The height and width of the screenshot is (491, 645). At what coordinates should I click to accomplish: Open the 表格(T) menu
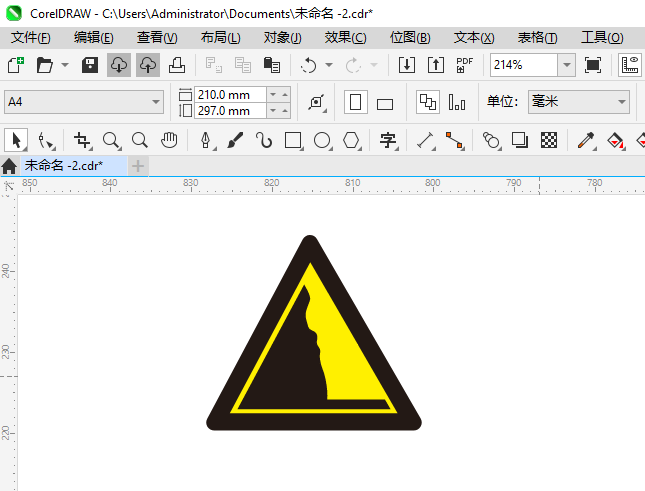click(538, 37)
